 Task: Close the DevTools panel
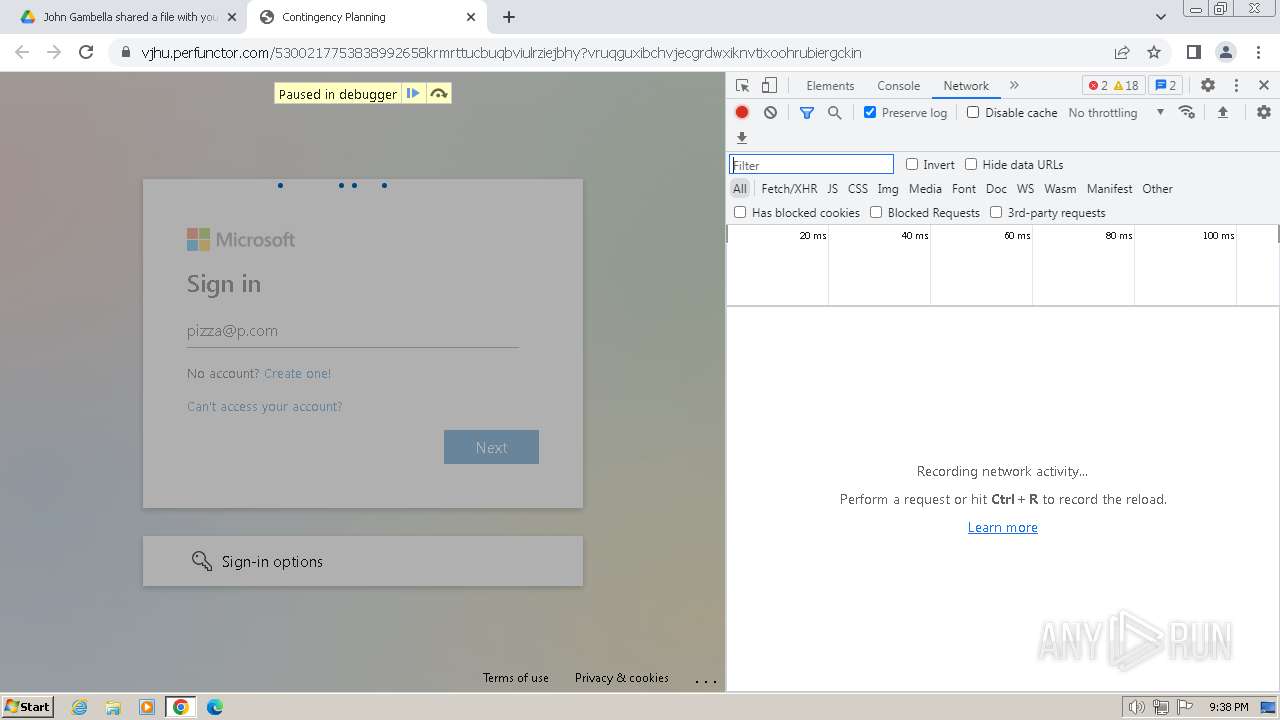1264,86
